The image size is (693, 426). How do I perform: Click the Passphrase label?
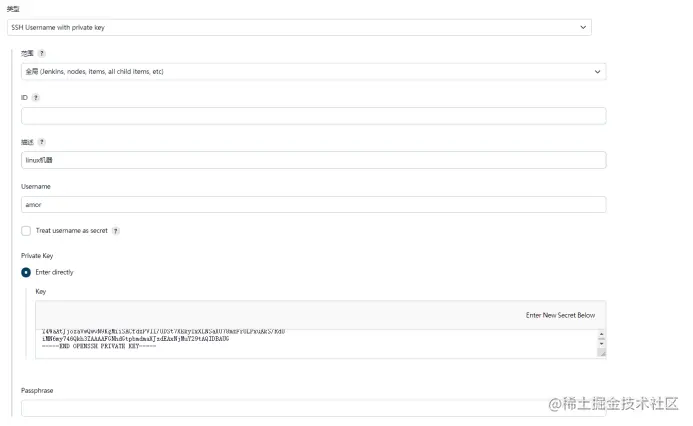pyautogui.click(x=37, y=391)
